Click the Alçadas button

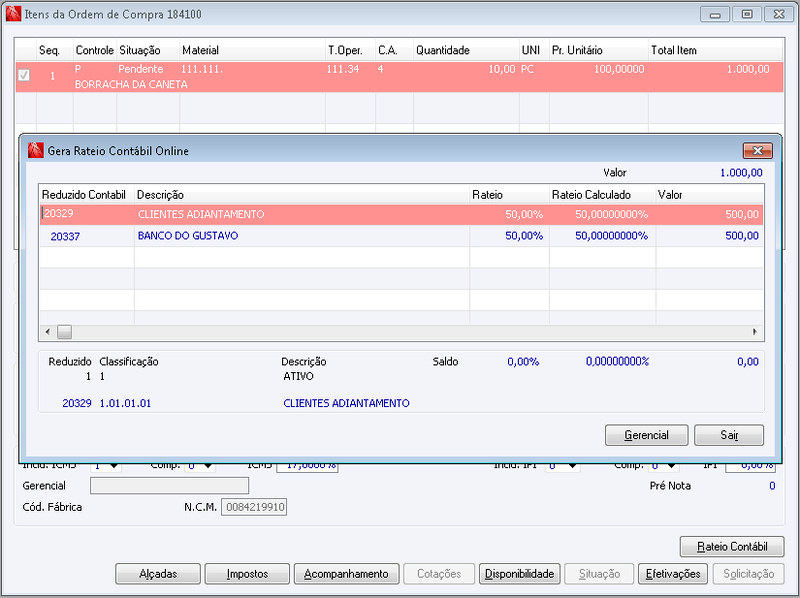point(158,574)
